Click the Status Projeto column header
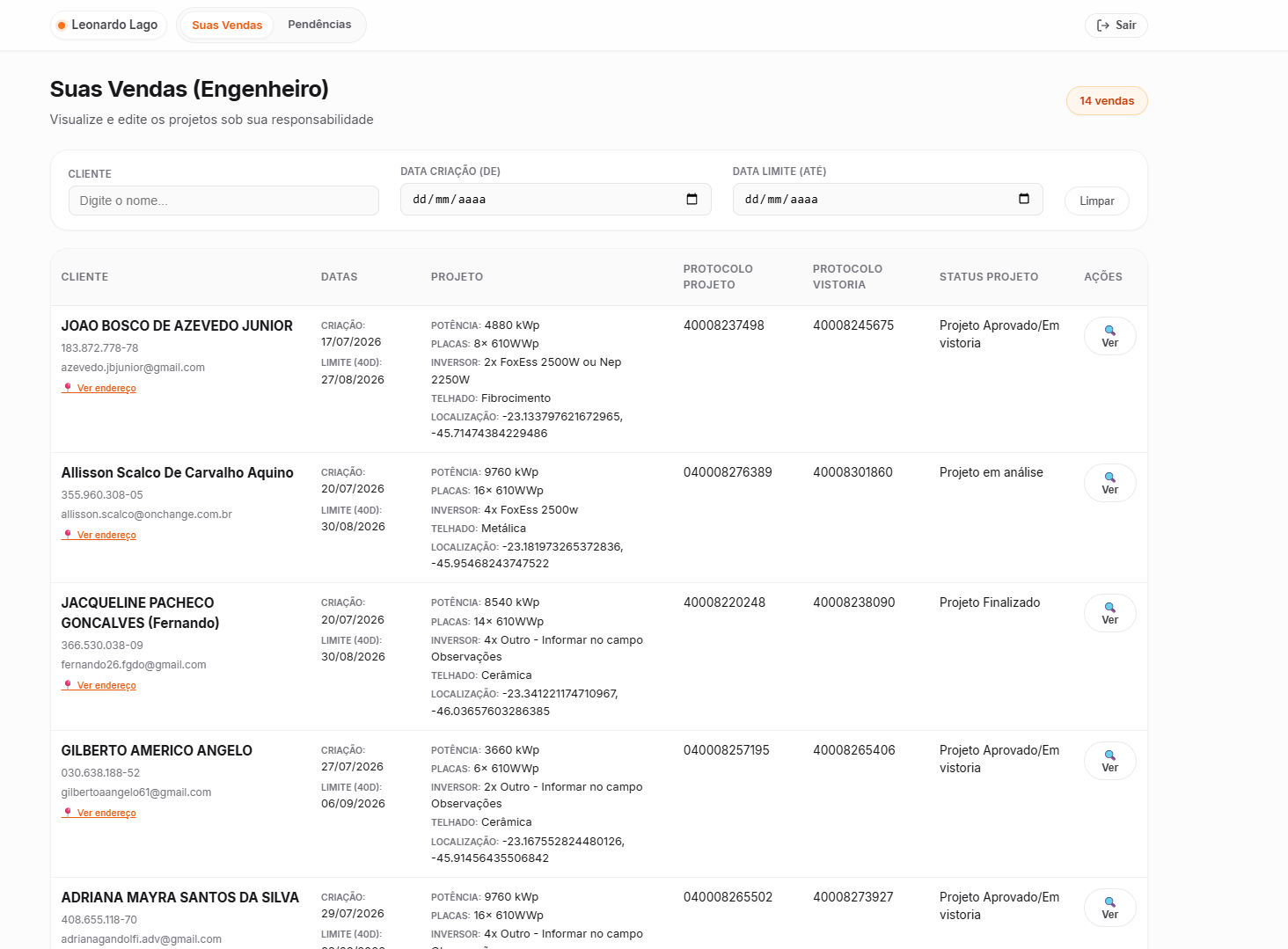Screen dimensions: 1288x949 point(989,277)
